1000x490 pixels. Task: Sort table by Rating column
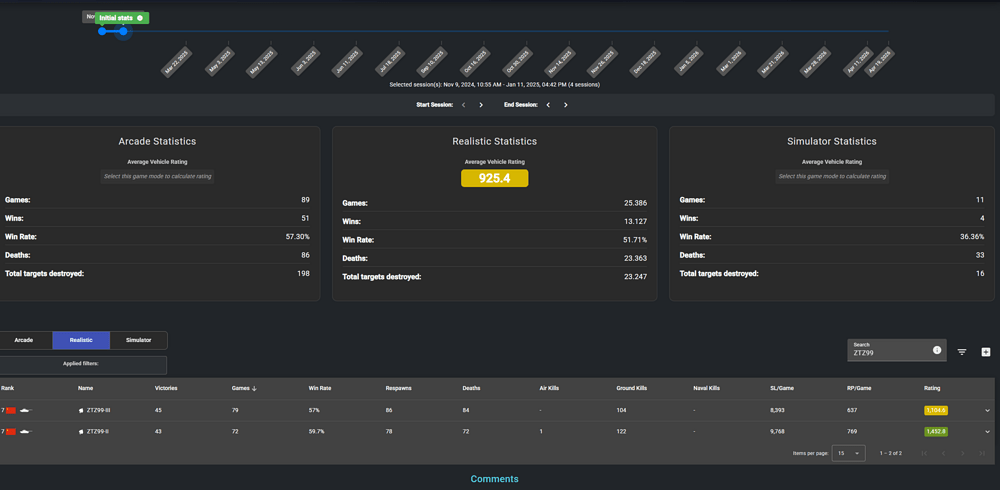click(932, 388)
